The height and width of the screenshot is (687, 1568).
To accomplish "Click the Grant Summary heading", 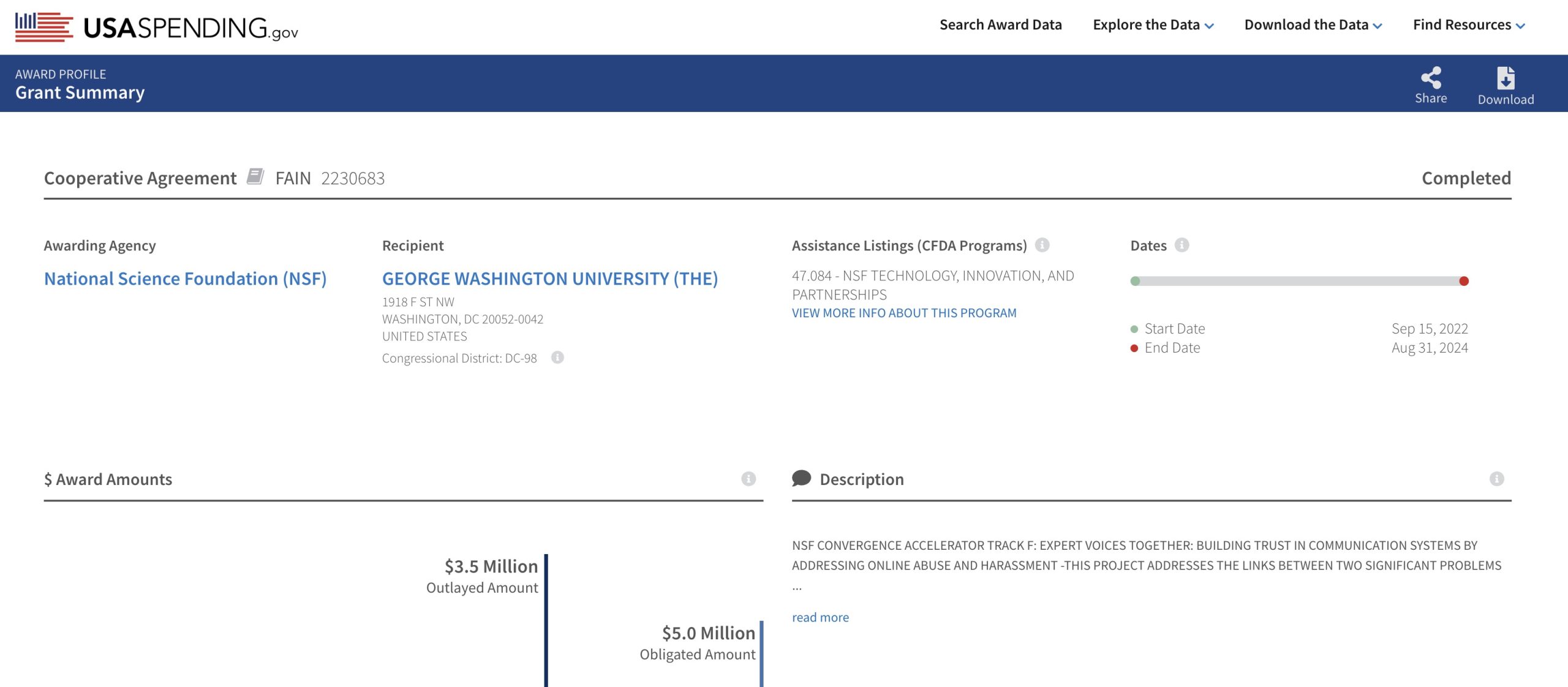I will [x=80, y=92].
